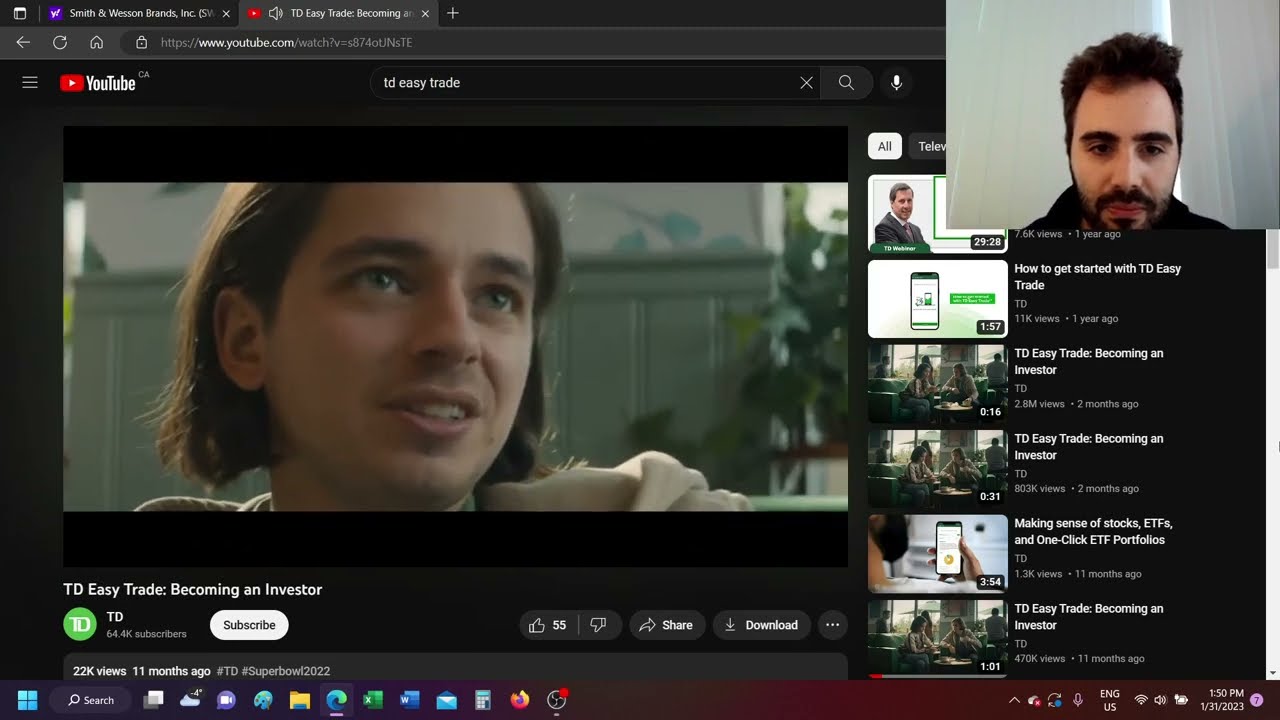Dislike the video with thumbs down
Image resolution: width=1280 pixels, height=720 pixels.
point(599,625)
